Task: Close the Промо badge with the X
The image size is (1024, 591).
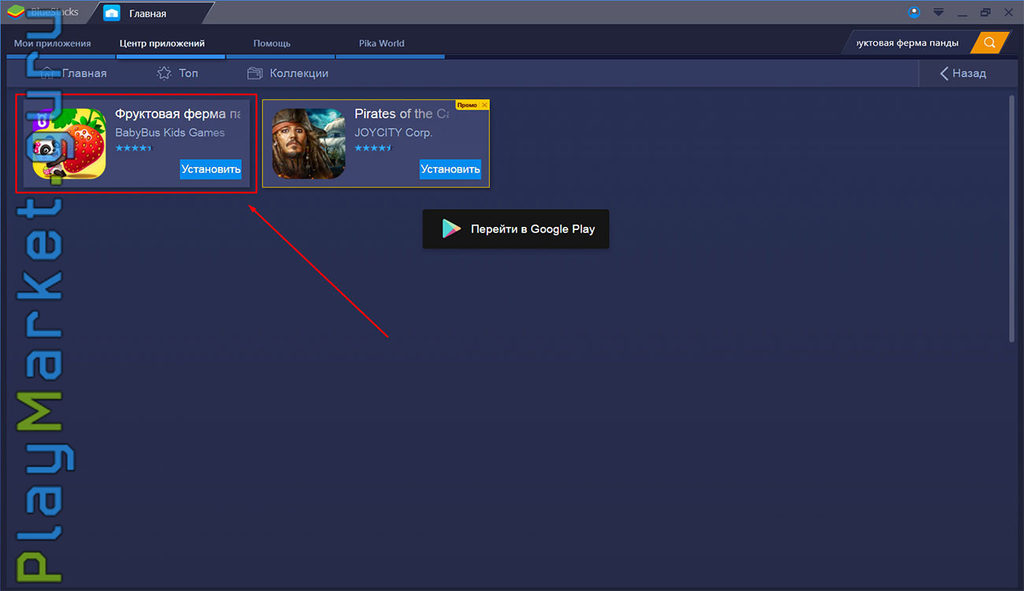Action: point(484,105)
